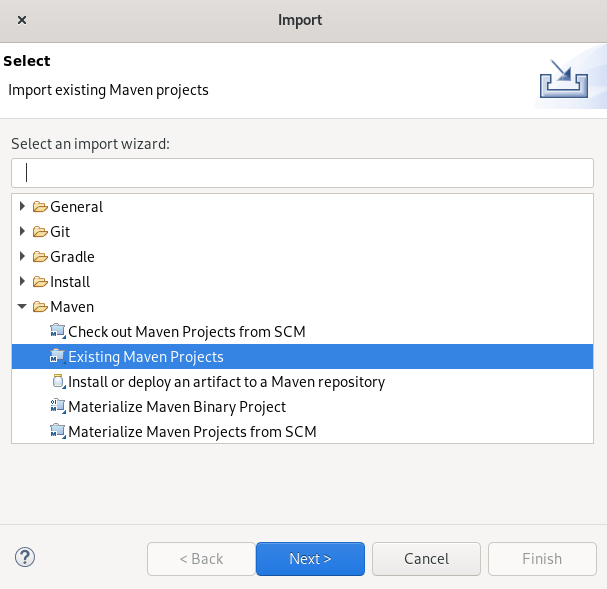The image size is (607, 589).
Task: Click the Existing Maven Projects wizard icon
Action: point(58,356)
